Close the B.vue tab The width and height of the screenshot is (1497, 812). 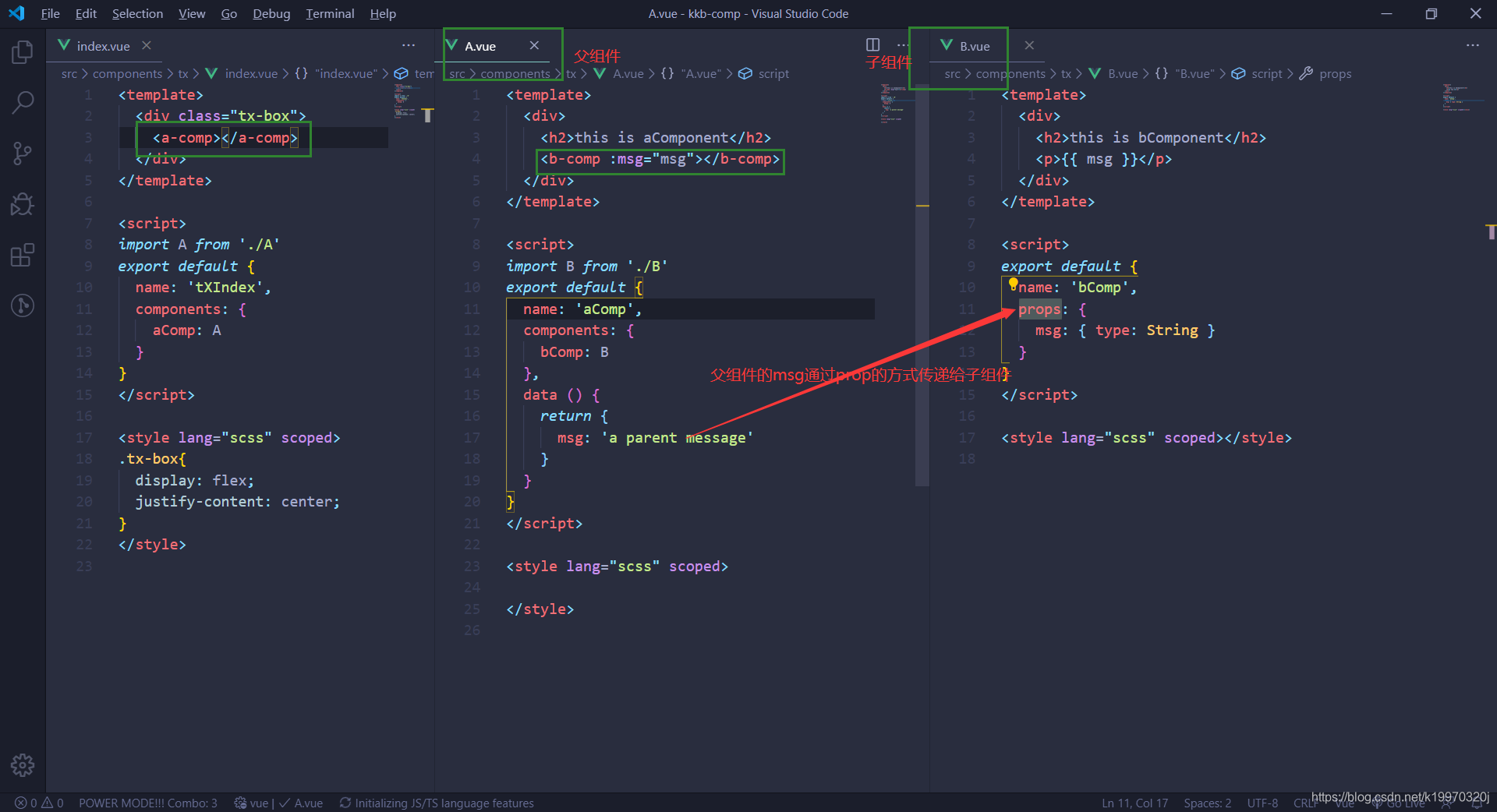pyautogui.click(x=1029, y=45)
